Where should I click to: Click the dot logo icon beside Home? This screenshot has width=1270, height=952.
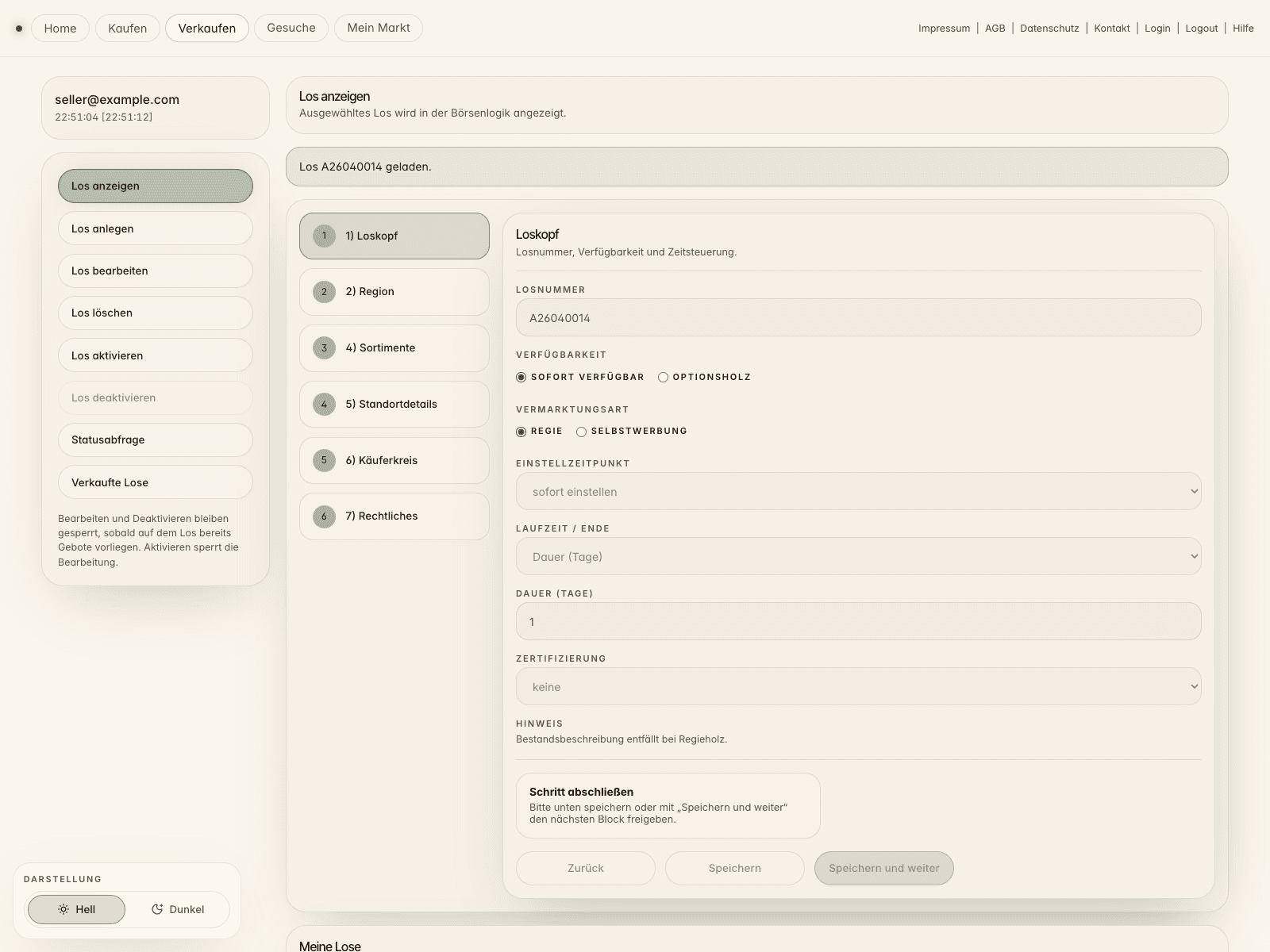tap(19, 29)
